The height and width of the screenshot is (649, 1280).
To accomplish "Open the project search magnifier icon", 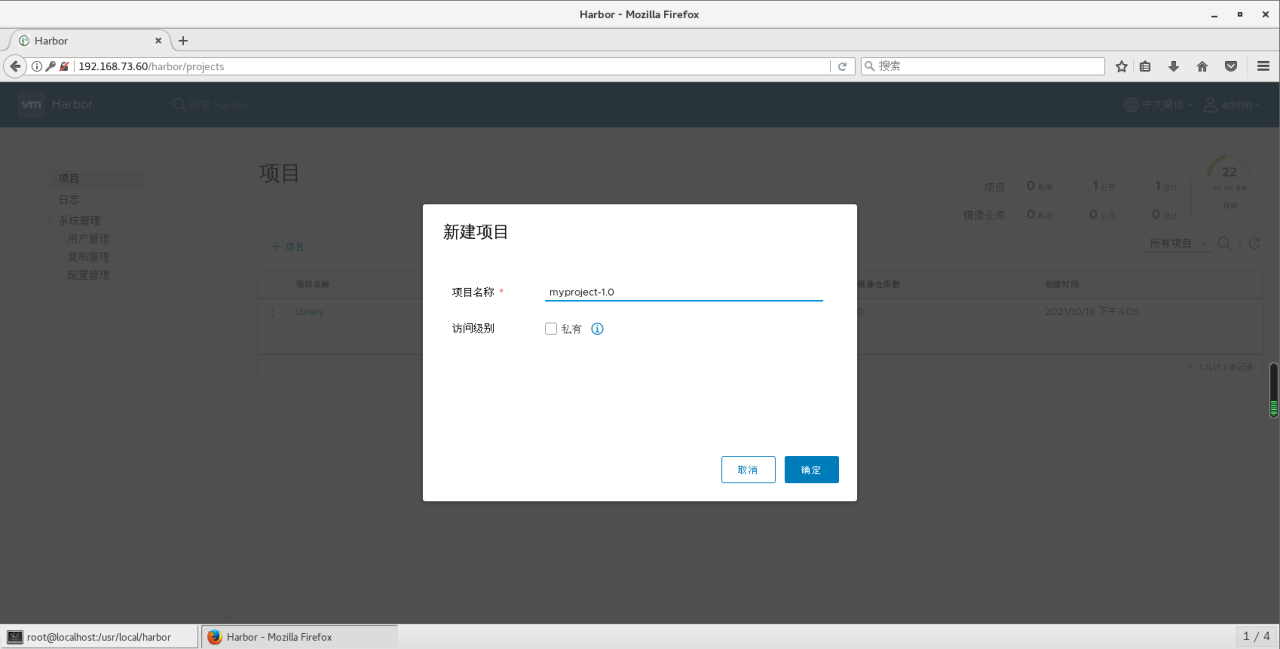I will click(1224, 243).
